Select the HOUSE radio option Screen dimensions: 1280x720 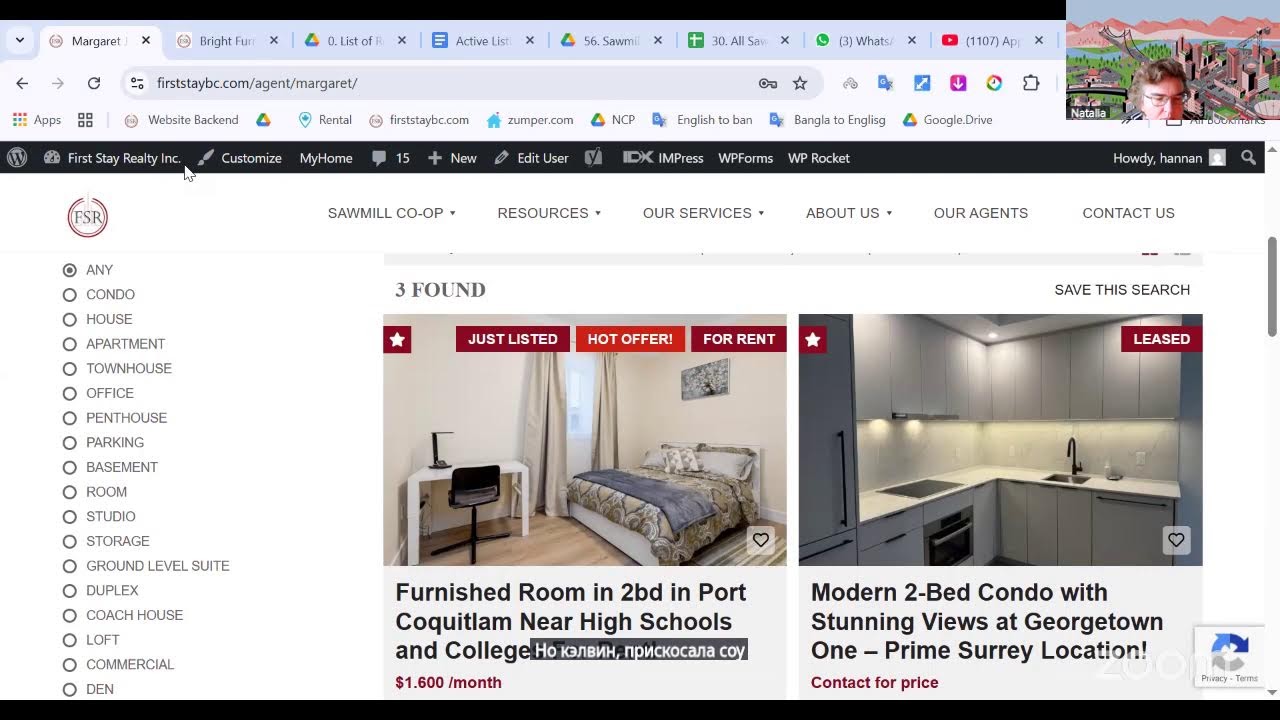pyautogui.click(x=69, y=319)
